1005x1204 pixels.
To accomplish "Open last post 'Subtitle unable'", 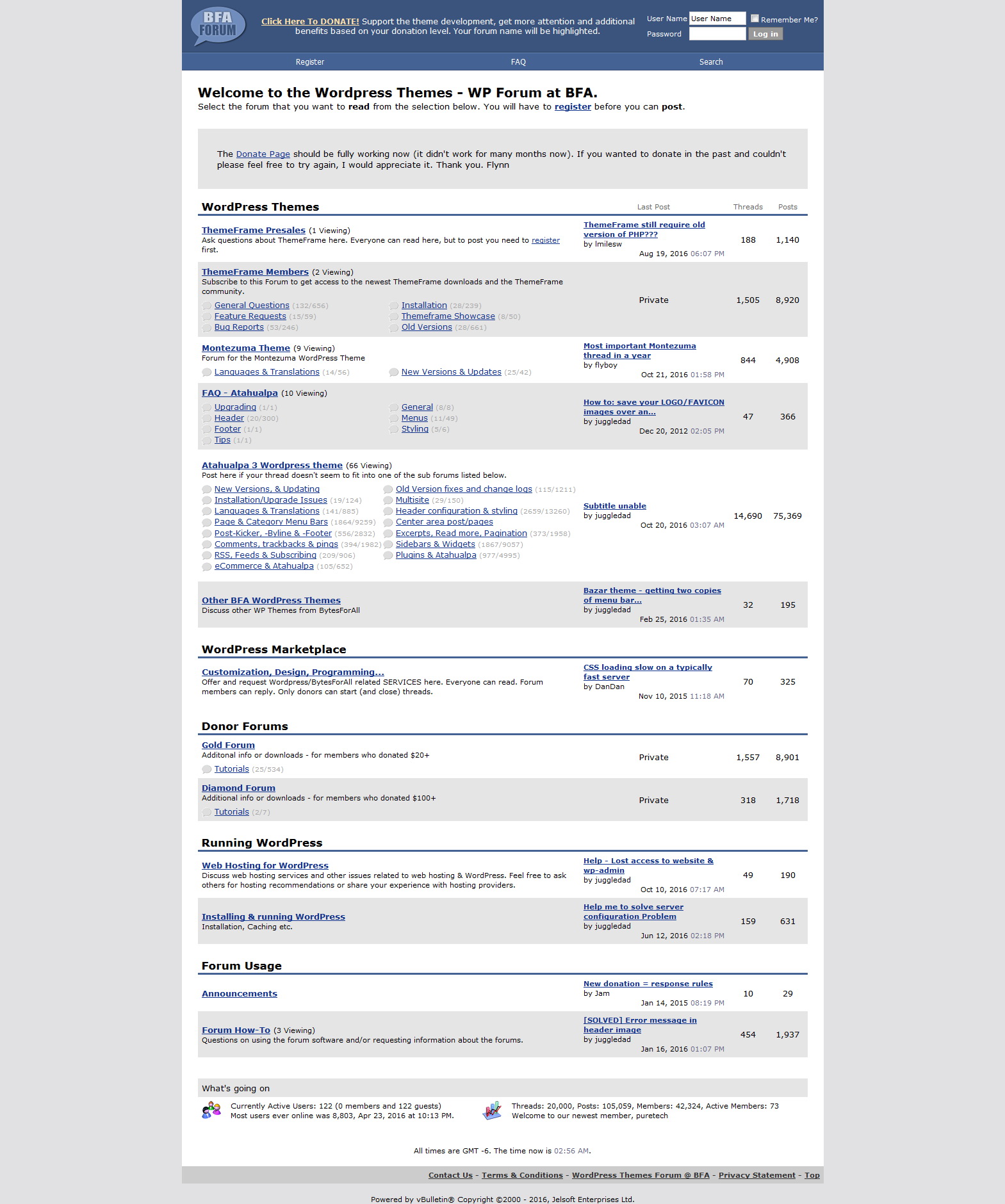I will coord(615,506).
